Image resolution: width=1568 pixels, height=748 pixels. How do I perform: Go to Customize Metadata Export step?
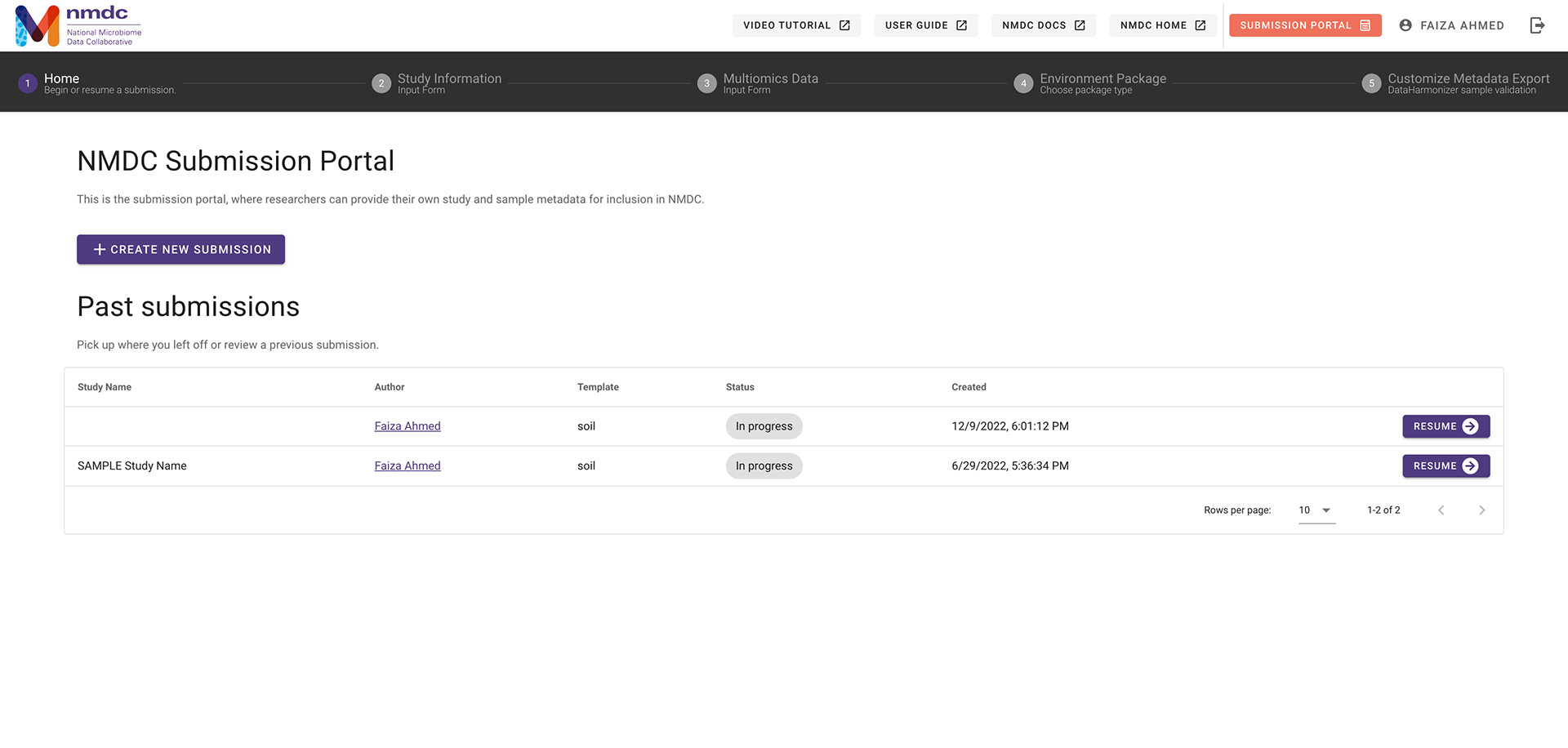[x=1456, y=83]
